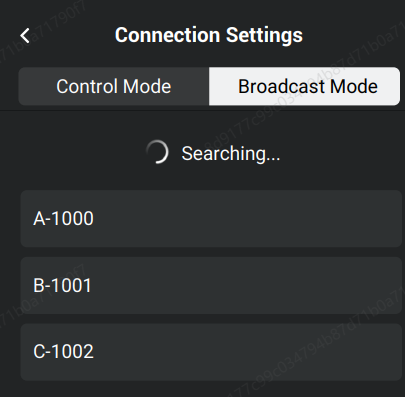Pick the first found device row

coord(211,219)
